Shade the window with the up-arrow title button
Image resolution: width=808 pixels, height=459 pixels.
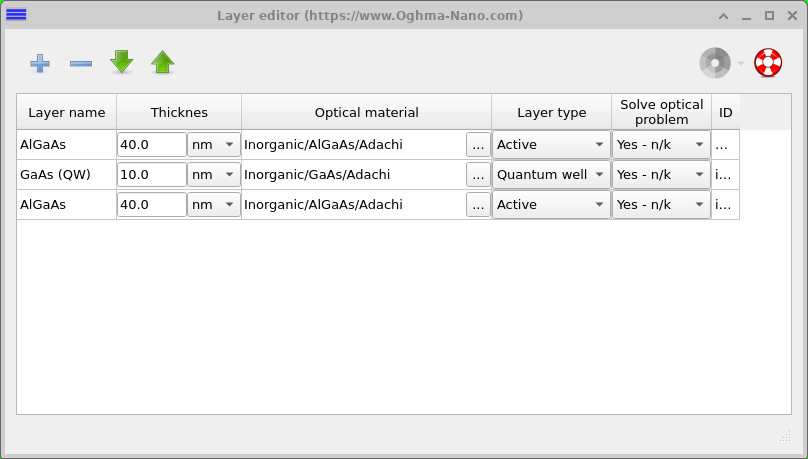coord(723,16)
